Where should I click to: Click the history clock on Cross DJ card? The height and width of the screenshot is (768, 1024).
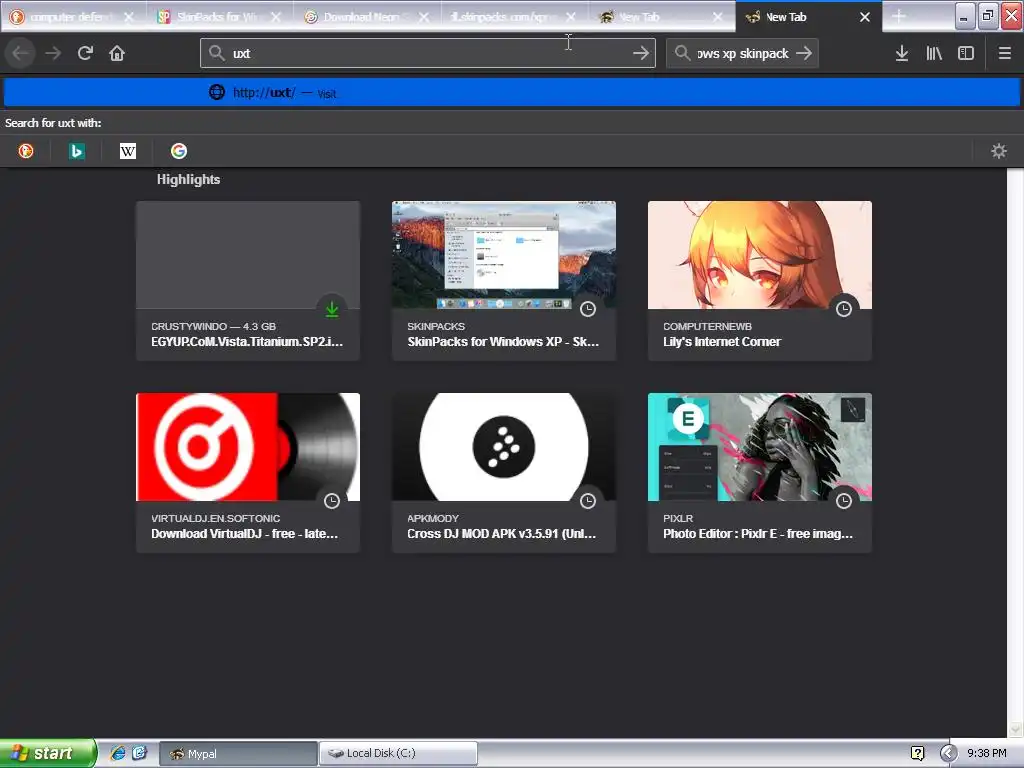pyautogui.click(x=588, y=501)
